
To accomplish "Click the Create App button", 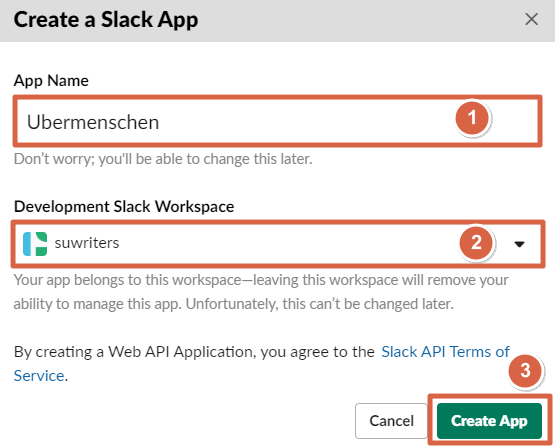I will coord(489,421).
